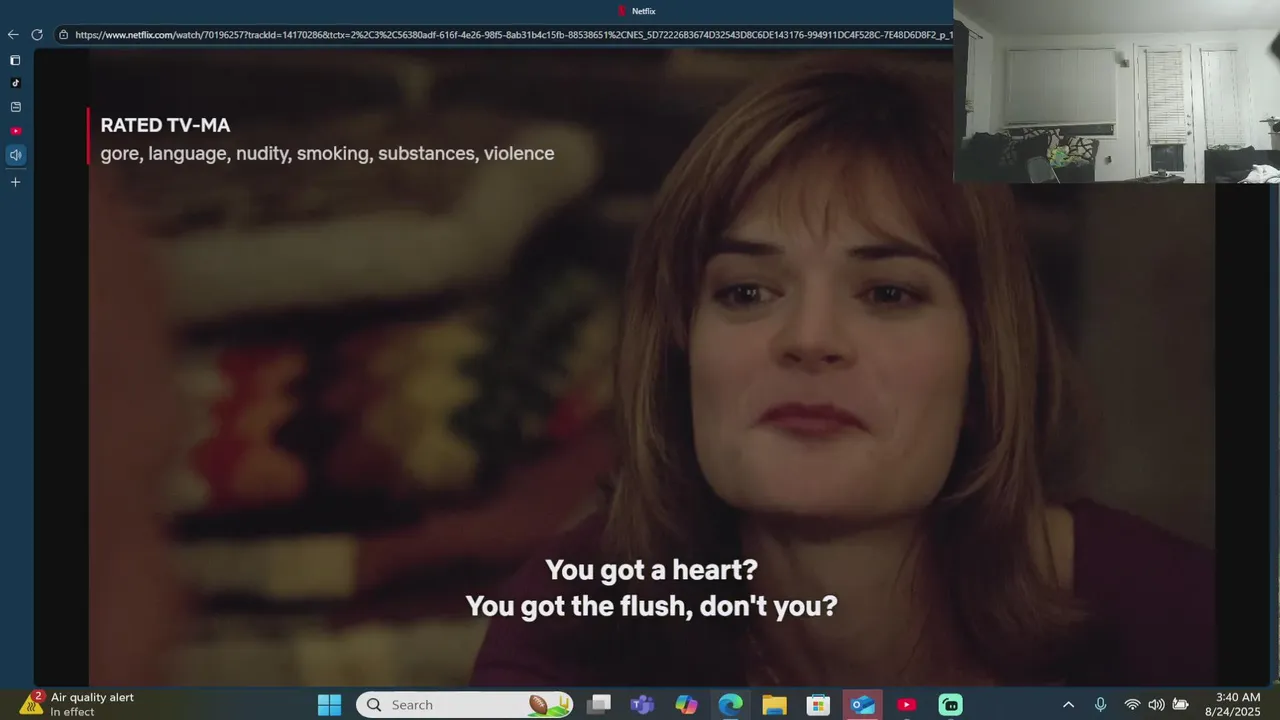The image size is (1280, 720).
Task: Reload the Netflix page
Action: click(x=37, y=34)
